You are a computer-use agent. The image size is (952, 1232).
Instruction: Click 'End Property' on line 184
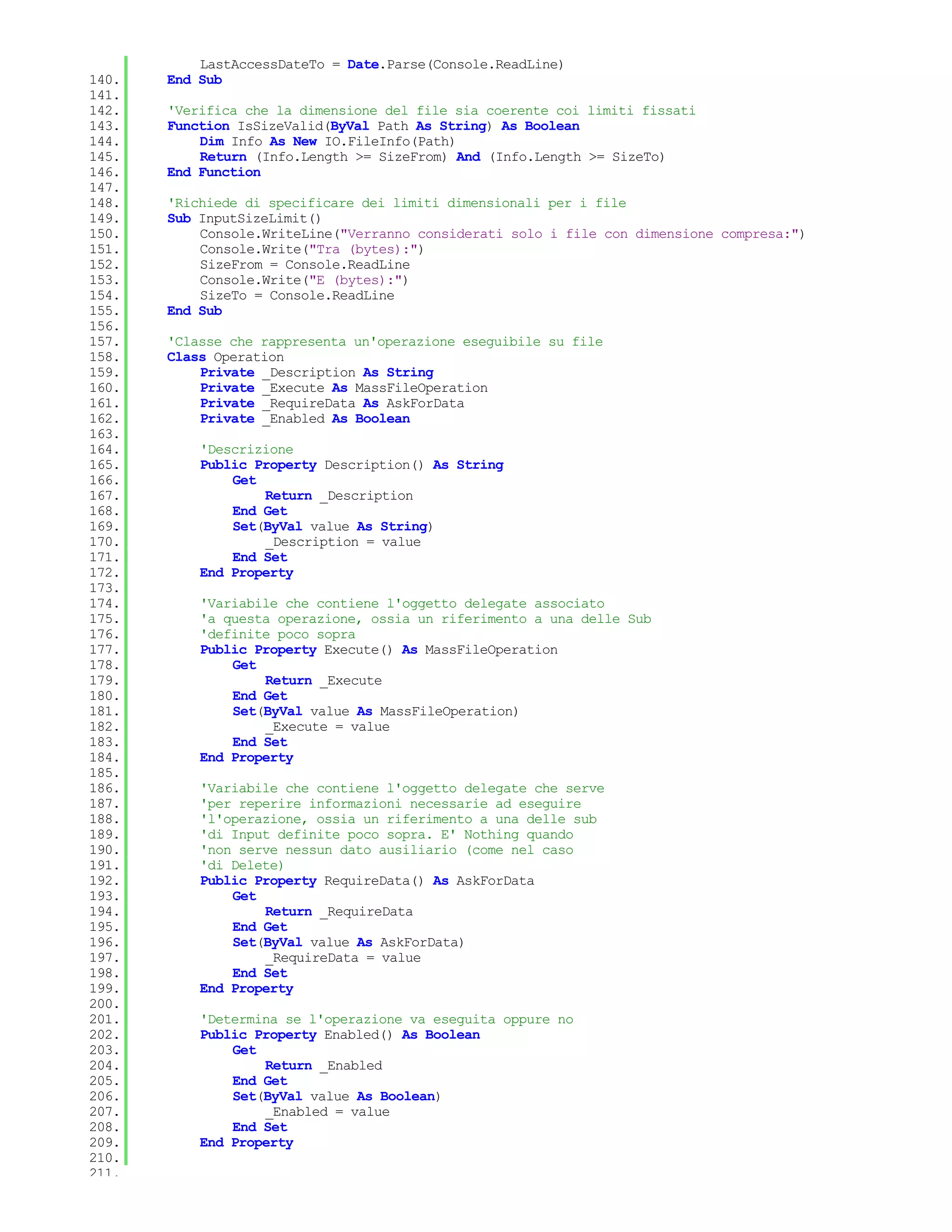[246, 758]
